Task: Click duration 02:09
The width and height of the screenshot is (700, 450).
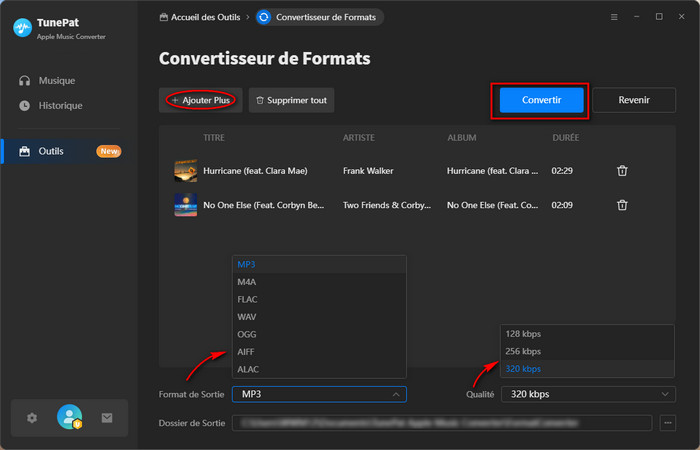Action: coord(562,205)
